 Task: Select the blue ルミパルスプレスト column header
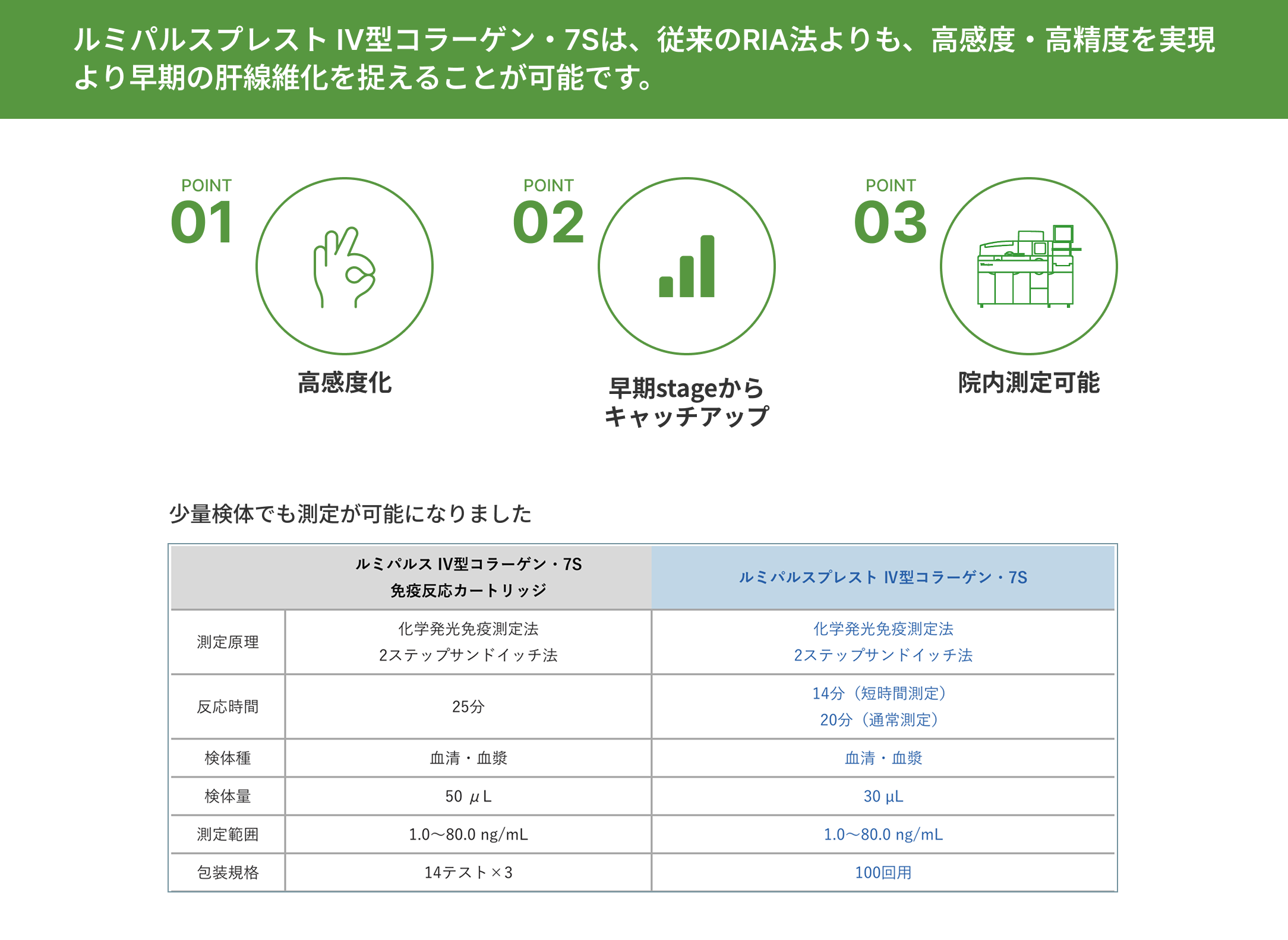(883, 577)
